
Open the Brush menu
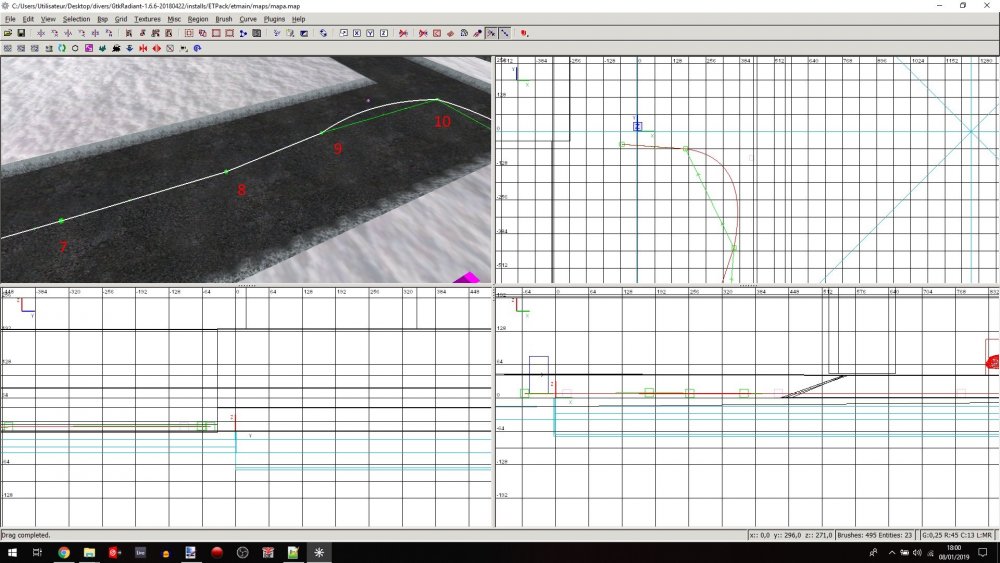pyautogui.click(x=224, y=19)
